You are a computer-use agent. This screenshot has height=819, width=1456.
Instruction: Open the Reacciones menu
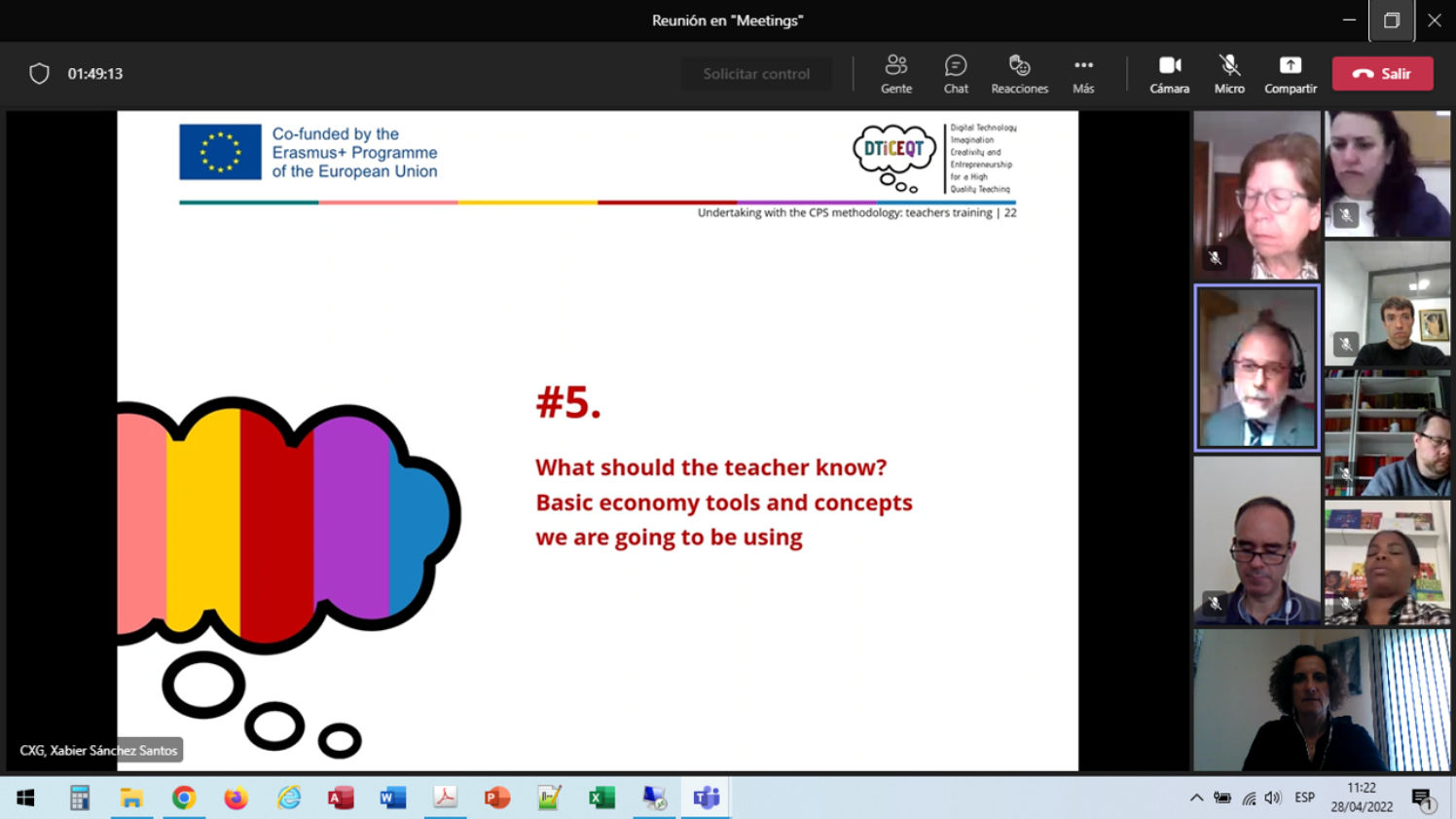1019,74
